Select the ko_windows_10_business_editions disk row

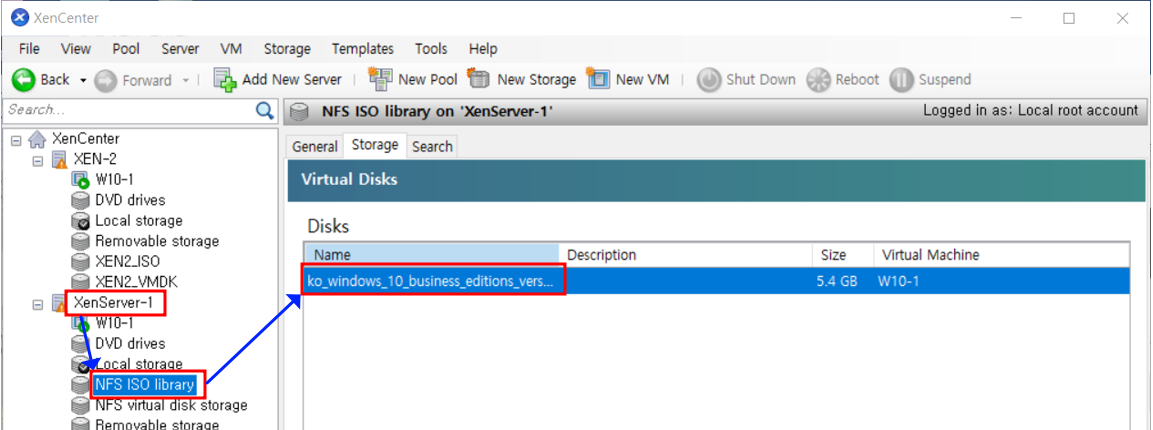coord(717,281)
